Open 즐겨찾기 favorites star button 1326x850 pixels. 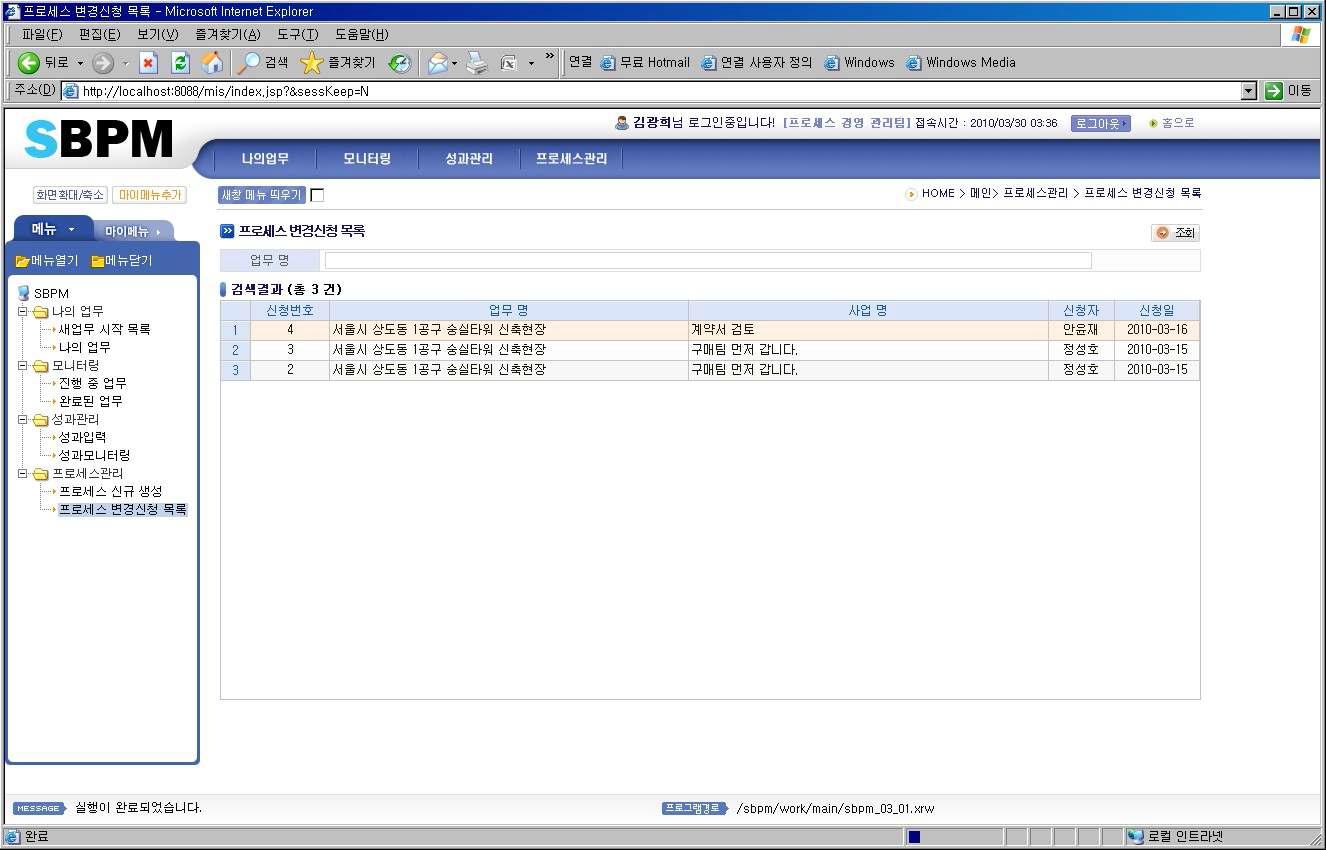point(338,63)
